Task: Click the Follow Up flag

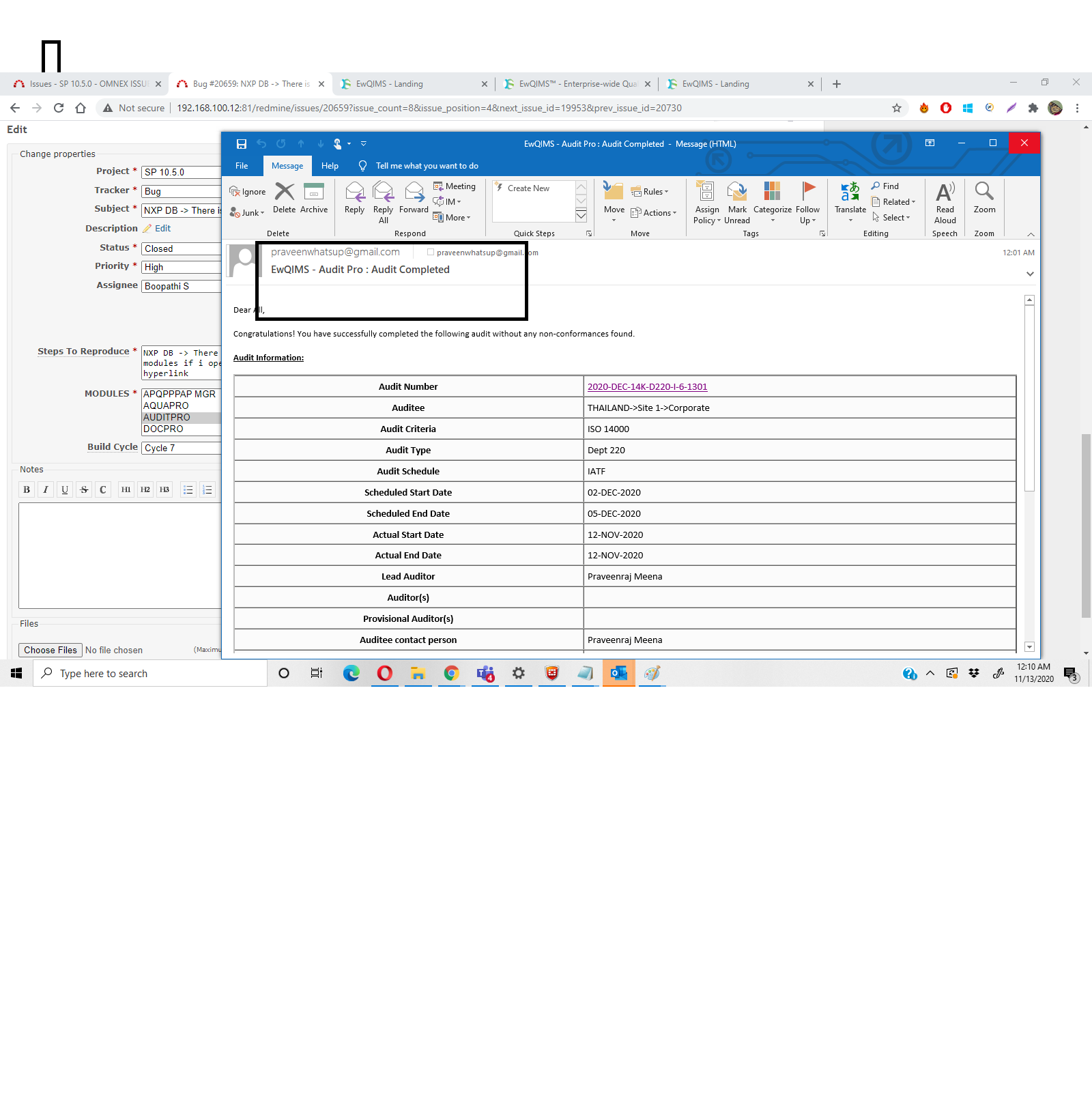Action: (x=808, y=203)
